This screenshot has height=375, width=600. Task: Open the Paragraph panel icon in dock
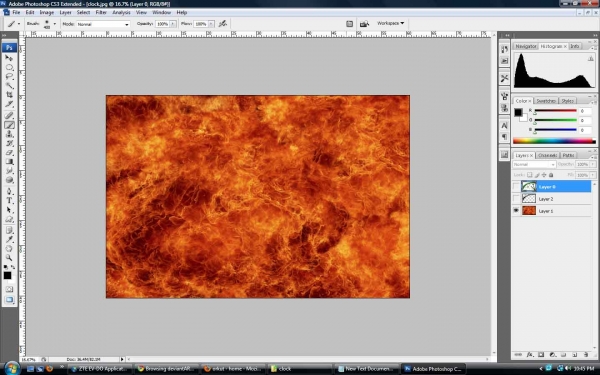(x=504, y=137)
